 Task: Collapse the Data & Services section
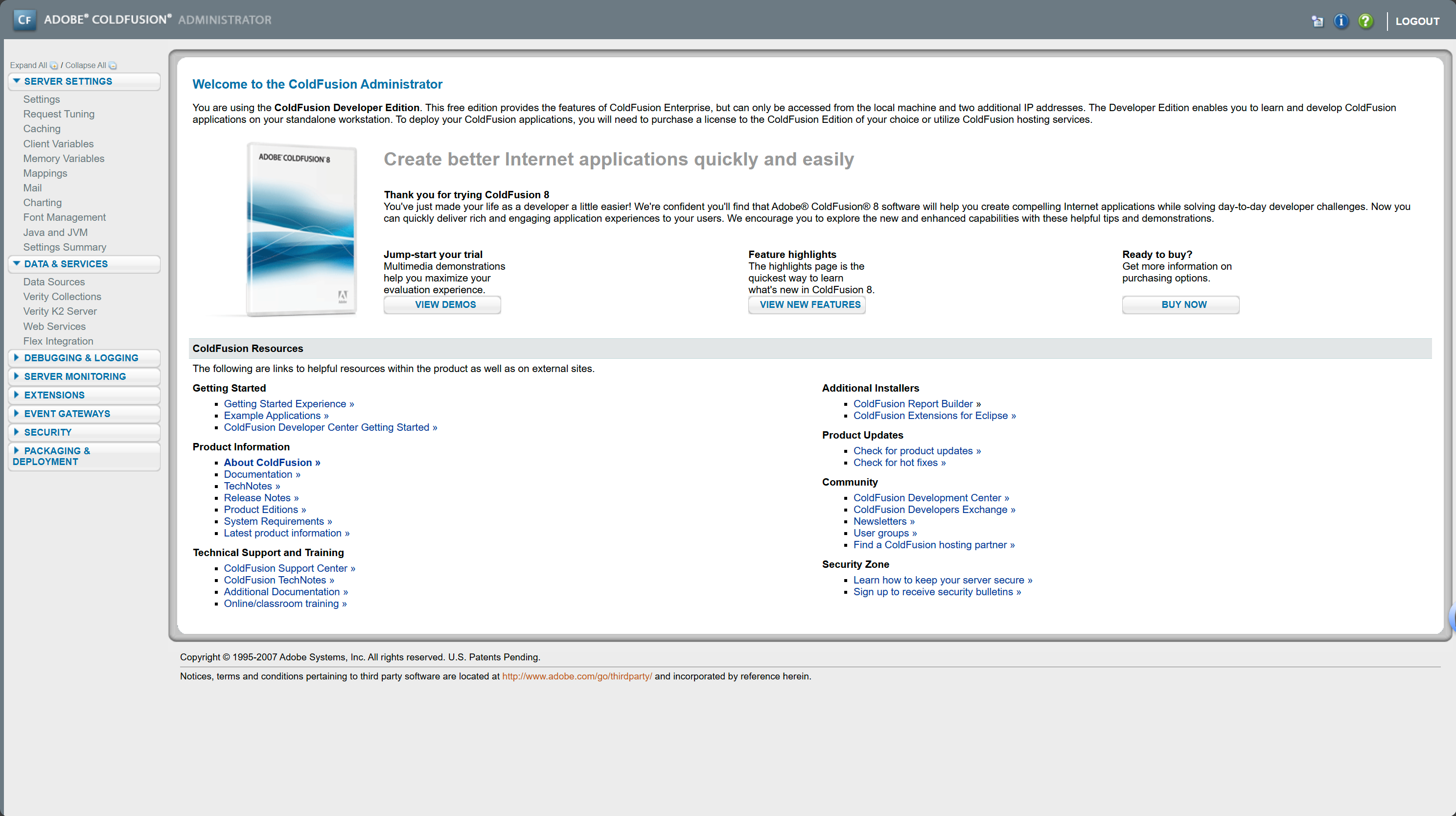click(66, 264)
